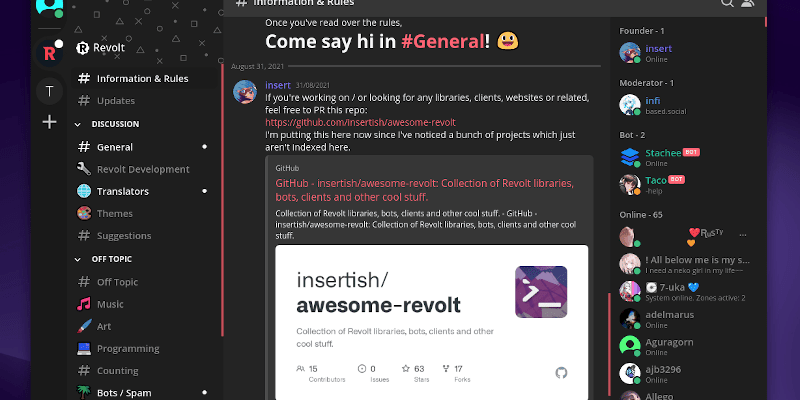This screenshot has width=800, height=400.
Task: Click the 'Bot - 2' members heading
Action: 632,135
